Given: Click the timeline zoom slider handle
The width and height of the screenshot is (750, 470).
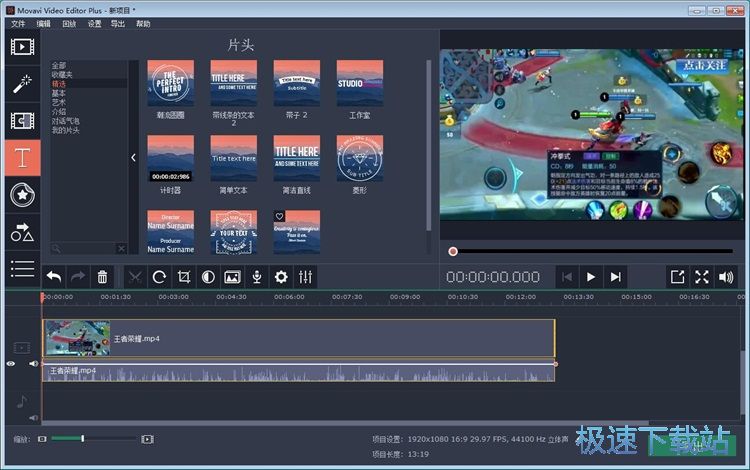Looking at the screenshot, I should point(83,438).
